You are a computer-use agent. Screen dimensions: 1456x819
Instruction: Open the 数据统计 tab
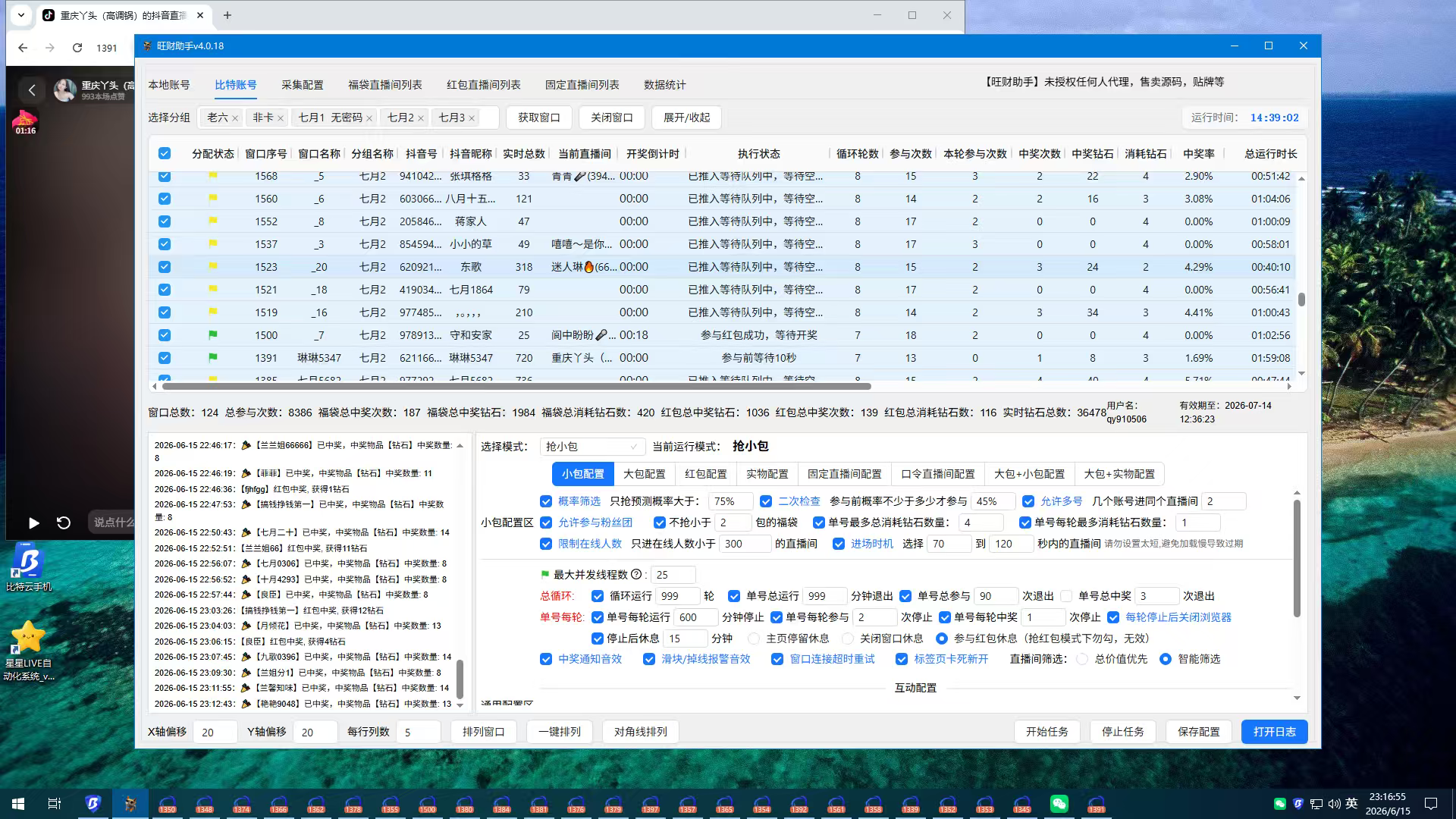665,85
